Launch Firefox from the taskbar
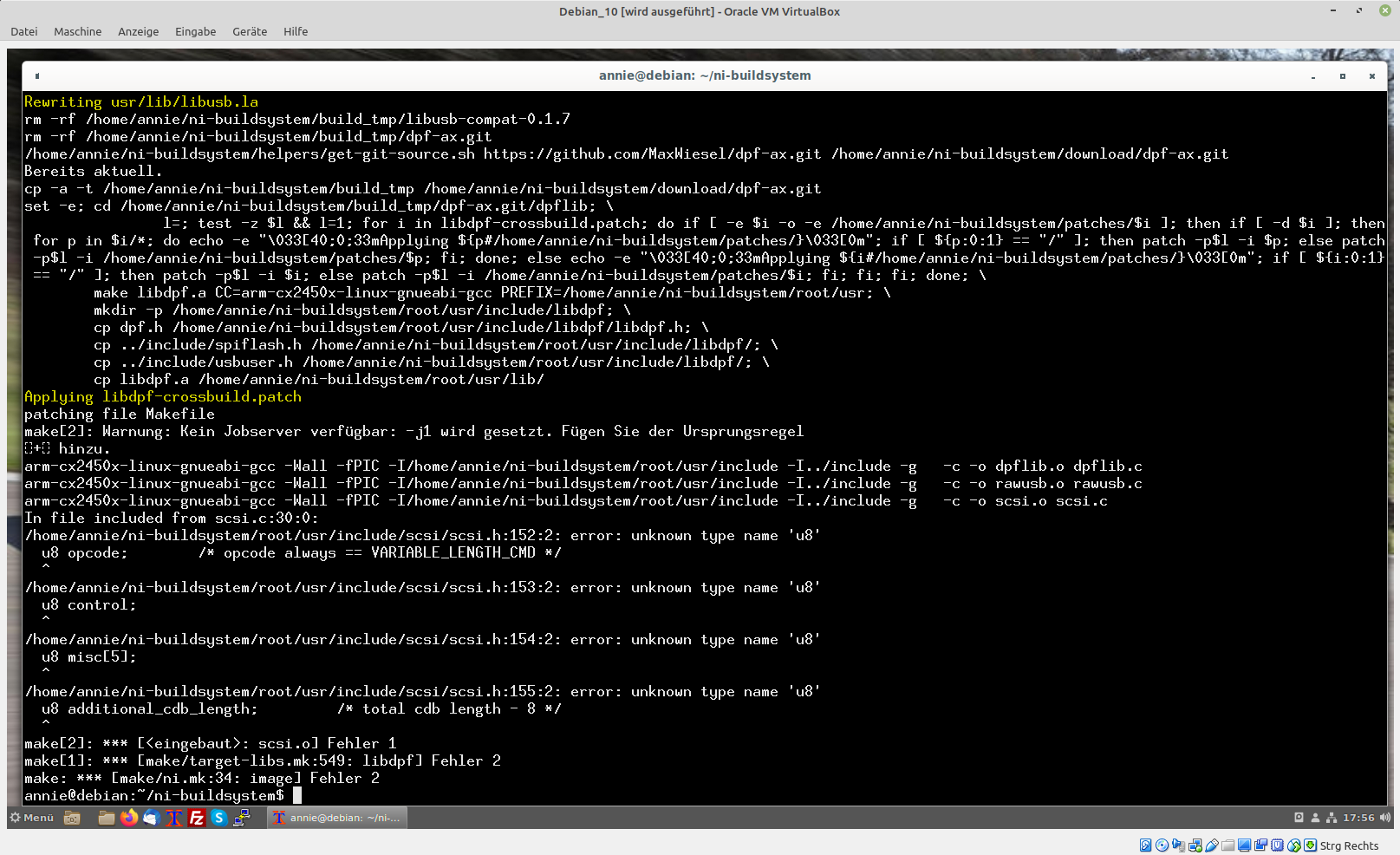 [129, 818]
